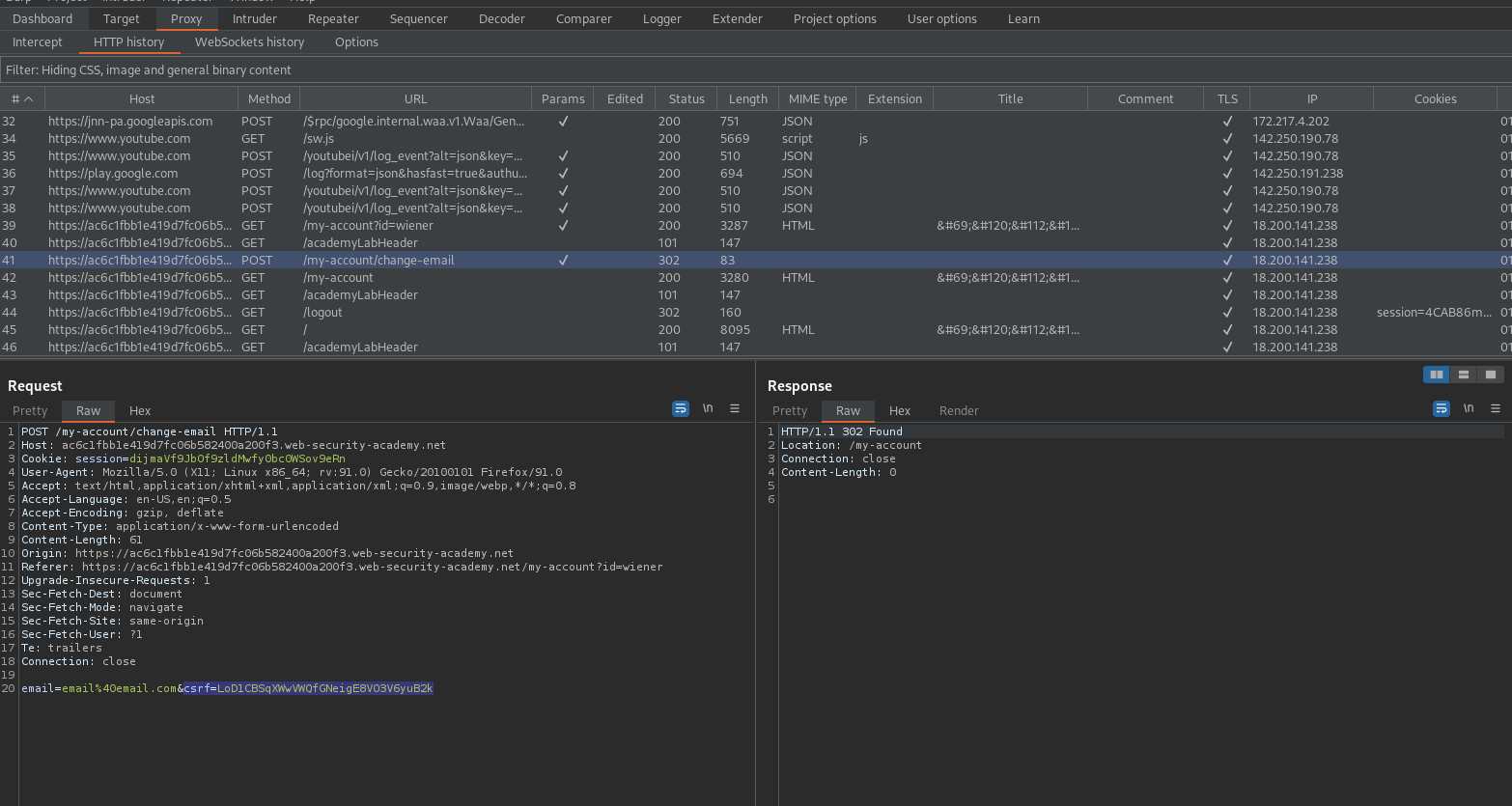Sort table by Length column
This screenshot has width=1512, height=806.
748,98
